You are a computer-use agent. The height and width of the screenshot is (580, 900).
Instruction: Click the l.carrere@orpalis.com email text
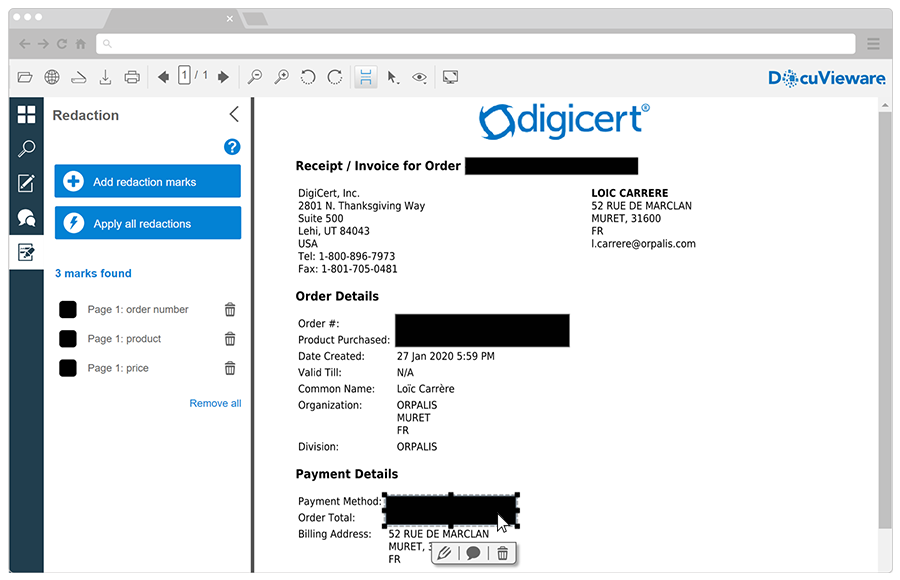point(643,243)
